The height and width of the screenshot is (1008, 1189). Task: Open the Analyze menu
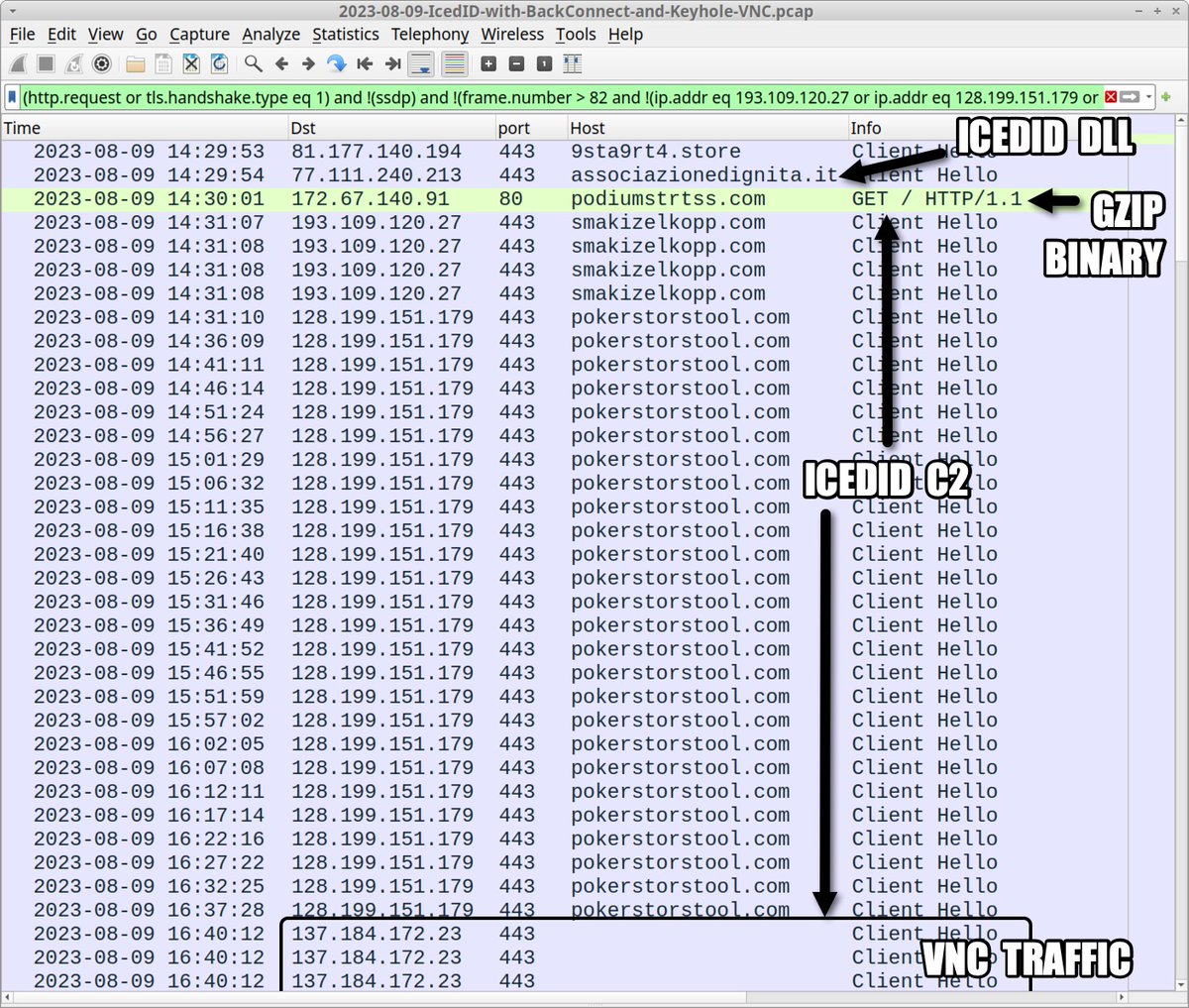(x=270, y=34)
